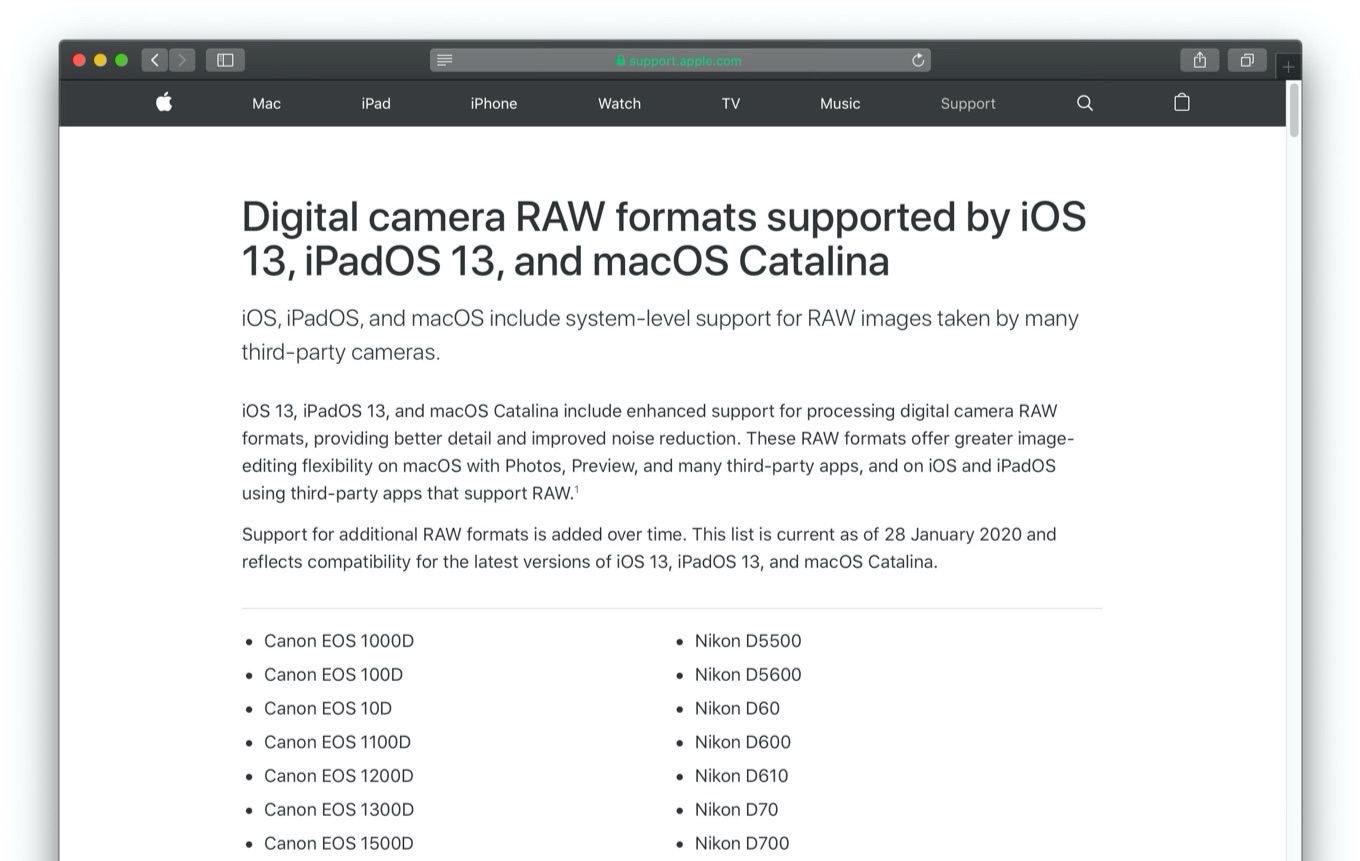Select Canon EOS 1200D list entry
This screenshot has width=1360, height=861.
click(x=339, y=776)
